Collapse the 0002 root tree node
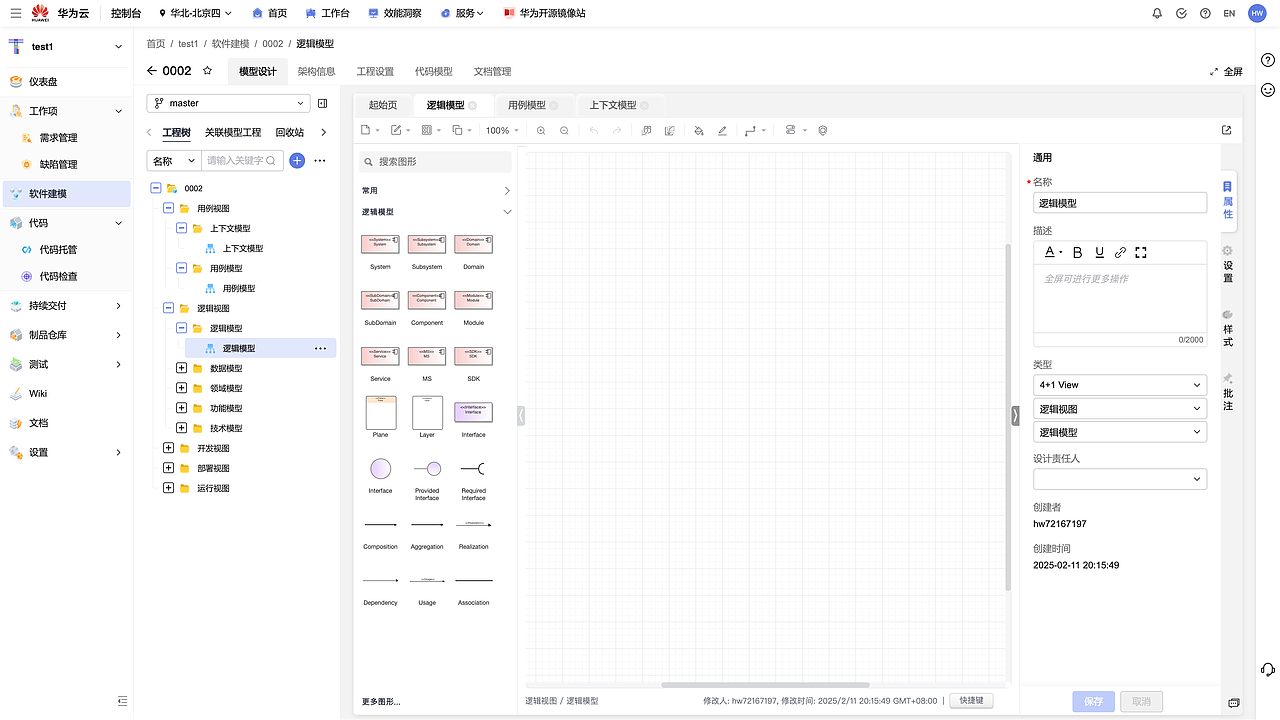This screenshot has height=720, width=1280. click(155, 188)
